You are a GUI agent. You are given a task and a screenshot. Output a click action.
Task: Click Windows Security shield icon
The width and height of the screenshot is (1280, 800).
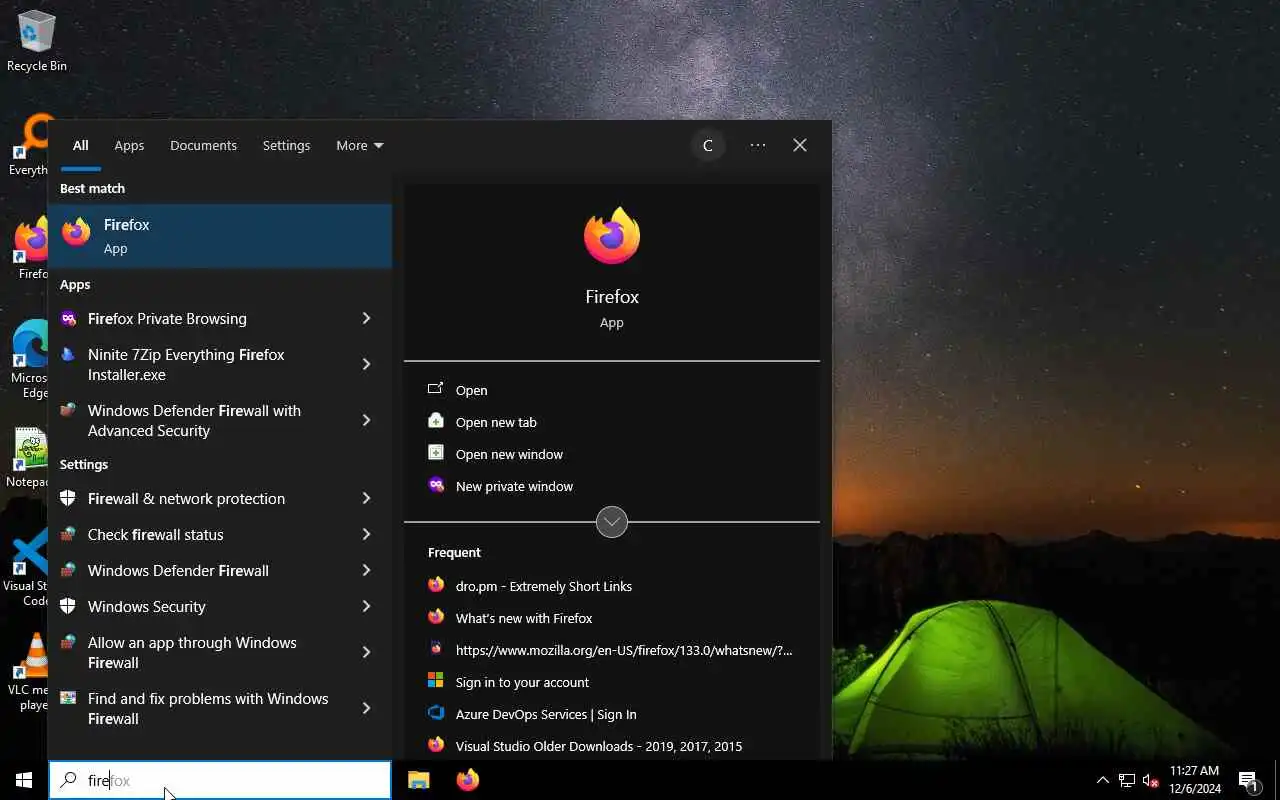pos(68,606)
